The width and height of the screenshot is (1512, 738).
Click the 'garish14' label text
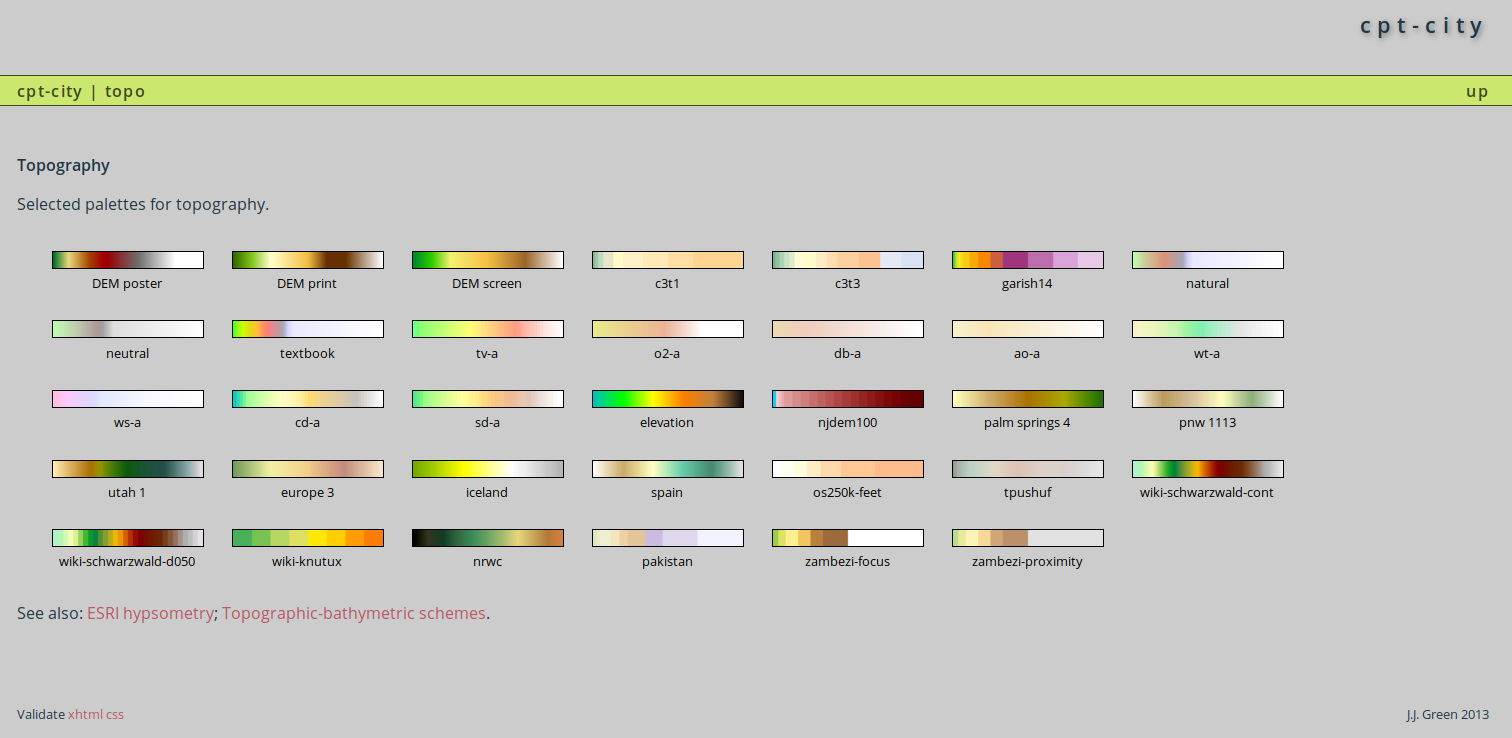(x=1027, y=284)
